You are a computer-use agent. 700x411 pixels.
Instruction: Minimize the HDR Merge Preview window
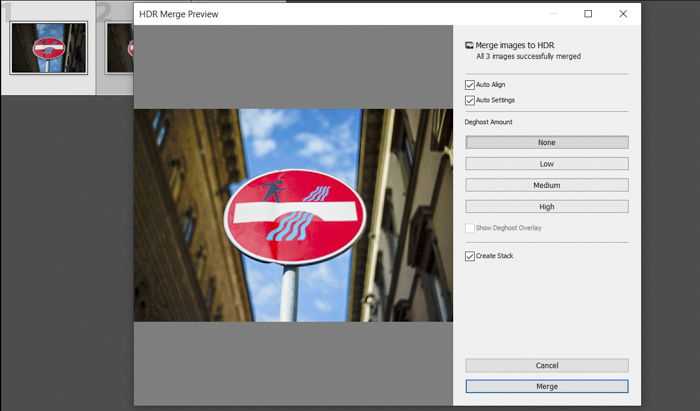[554, 14]
